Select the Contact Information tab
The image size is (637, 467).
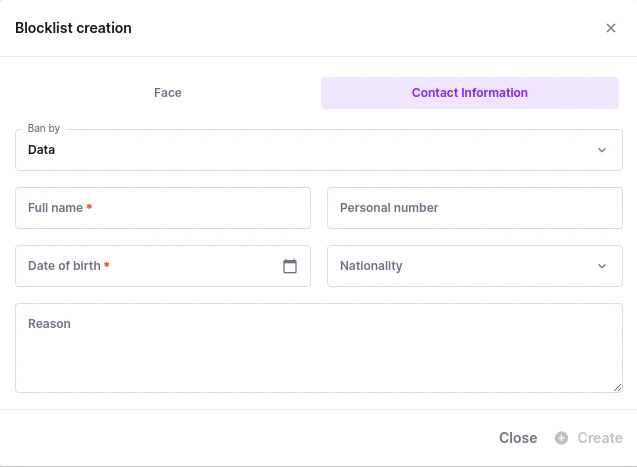pos(470,93)
